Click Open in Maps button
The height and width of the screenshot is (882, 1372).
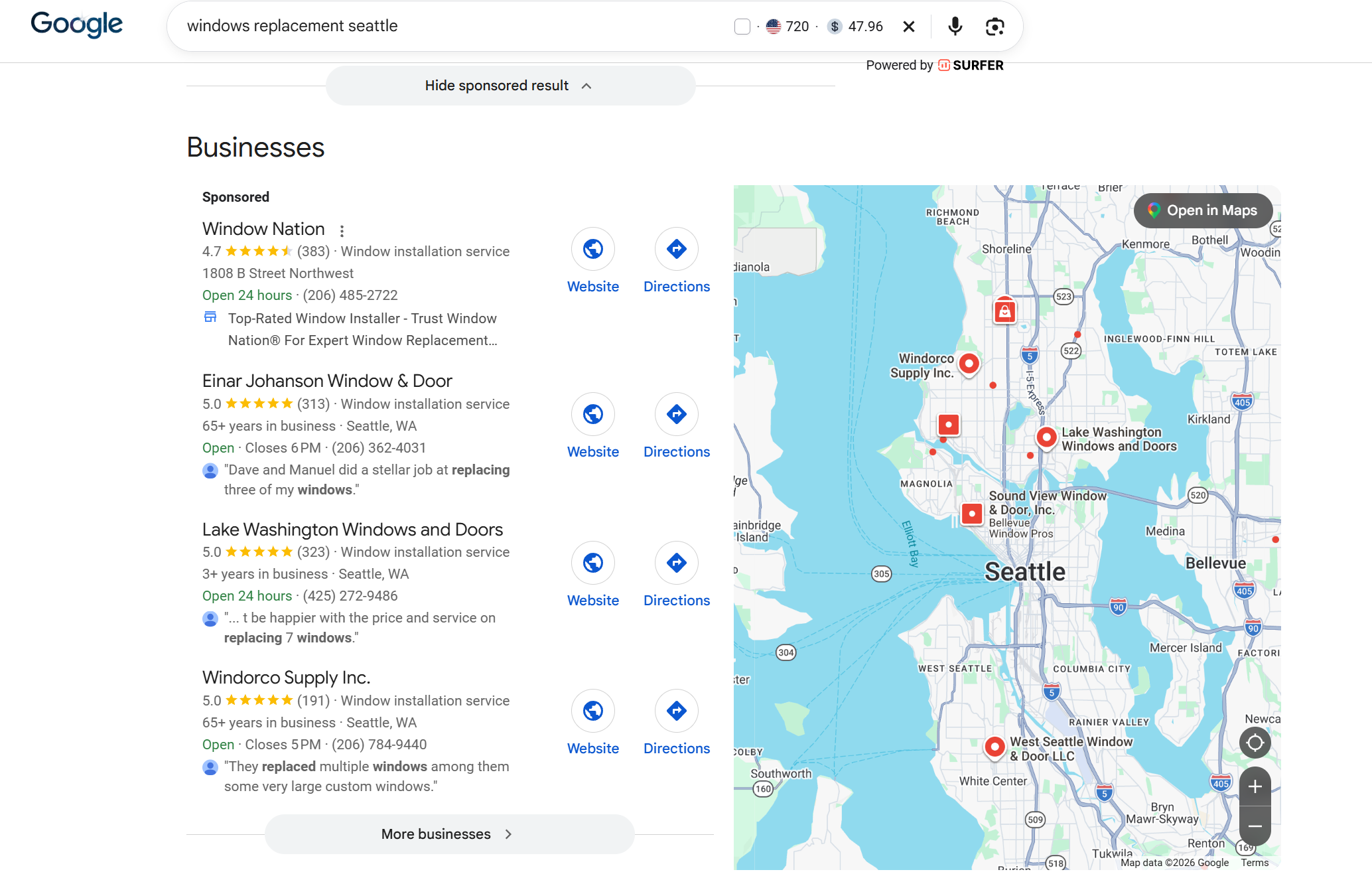tap(1203, 210)
